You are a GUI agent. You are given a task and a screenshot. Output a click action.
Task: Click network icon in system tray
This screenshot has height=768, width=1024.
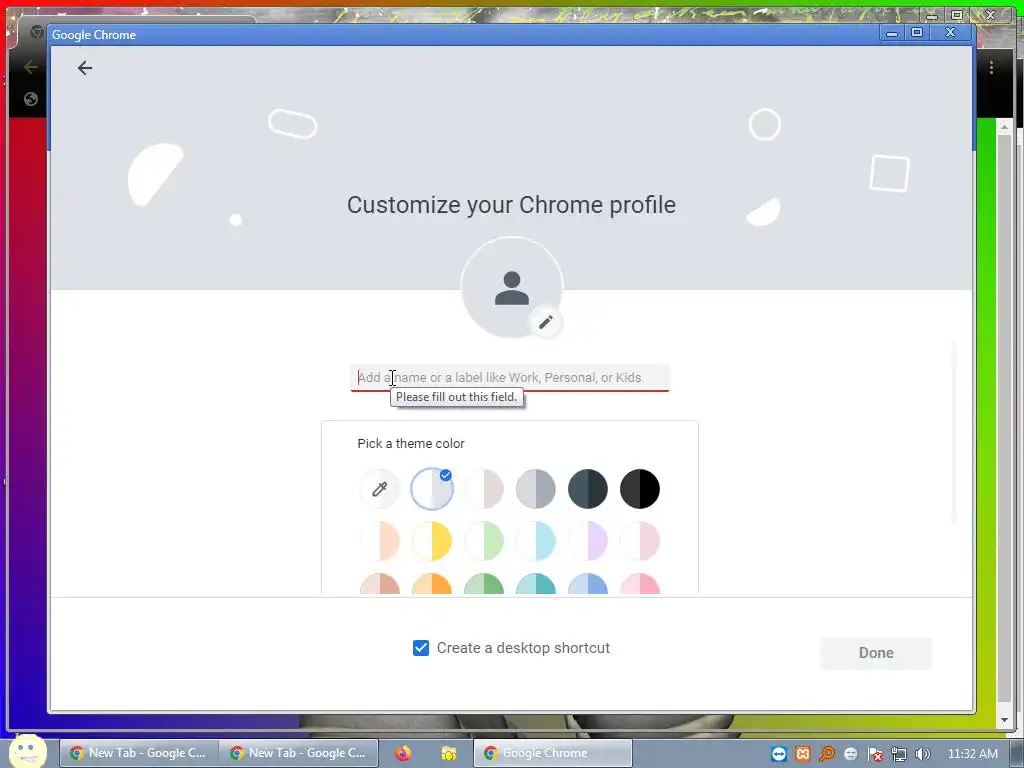pos(899,755)
